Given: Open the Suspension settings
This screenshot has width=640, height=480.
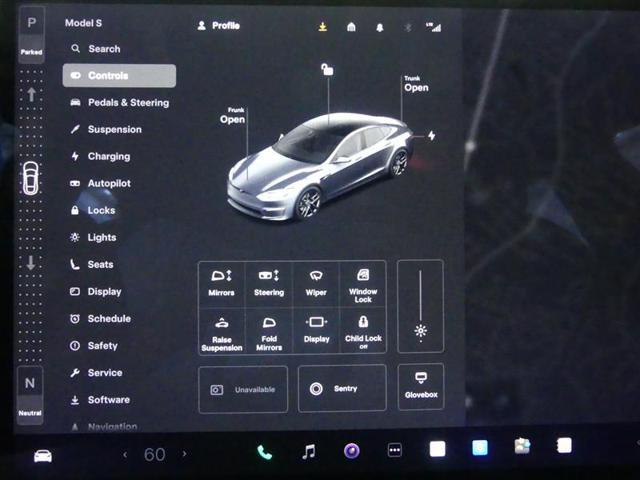Looking at the screenshot, I should tap(106, 129).
